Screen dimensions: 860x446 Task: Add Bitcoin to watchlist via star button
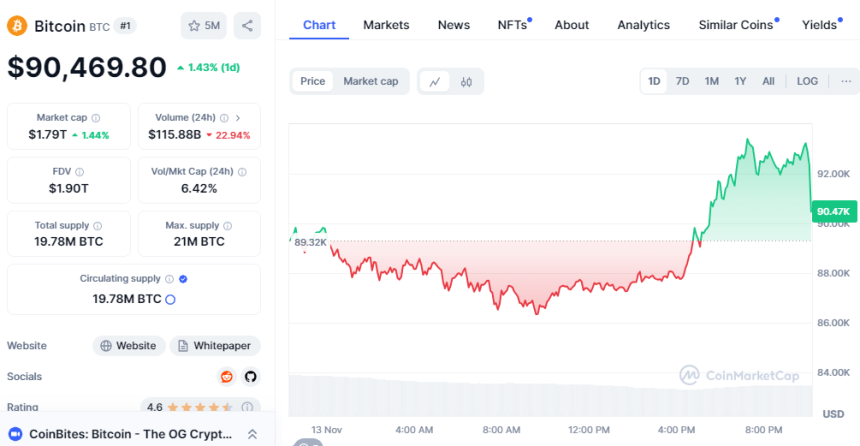point(204,26)
